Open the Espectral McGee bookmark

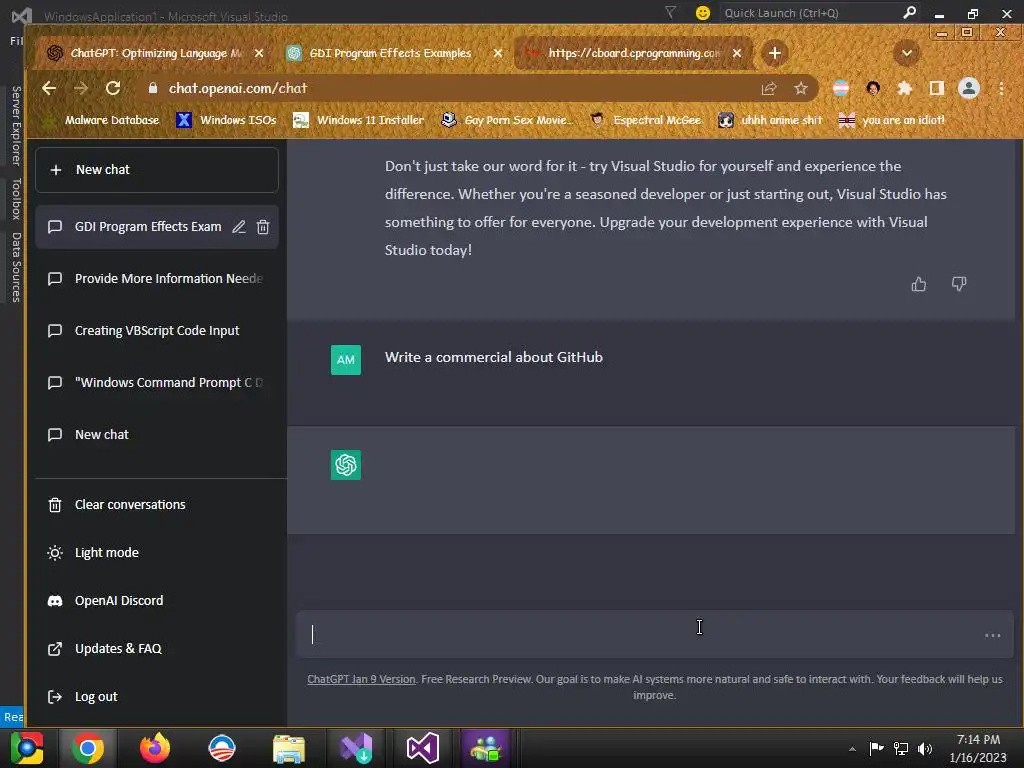pyautogui.click(x=647, y=120)
